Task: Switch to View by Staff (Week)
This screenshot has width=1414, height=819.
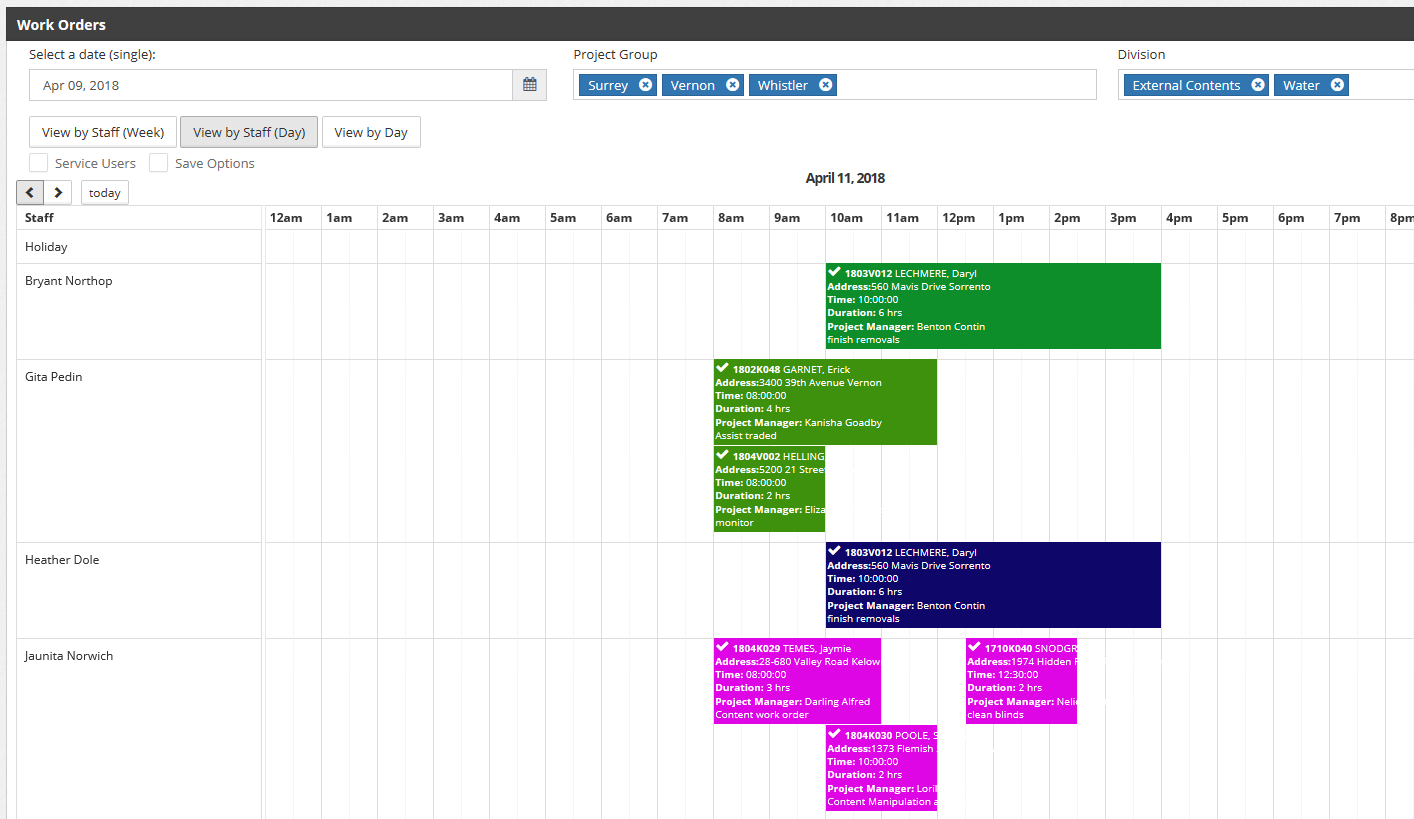Action: click(x=103, y=132)
